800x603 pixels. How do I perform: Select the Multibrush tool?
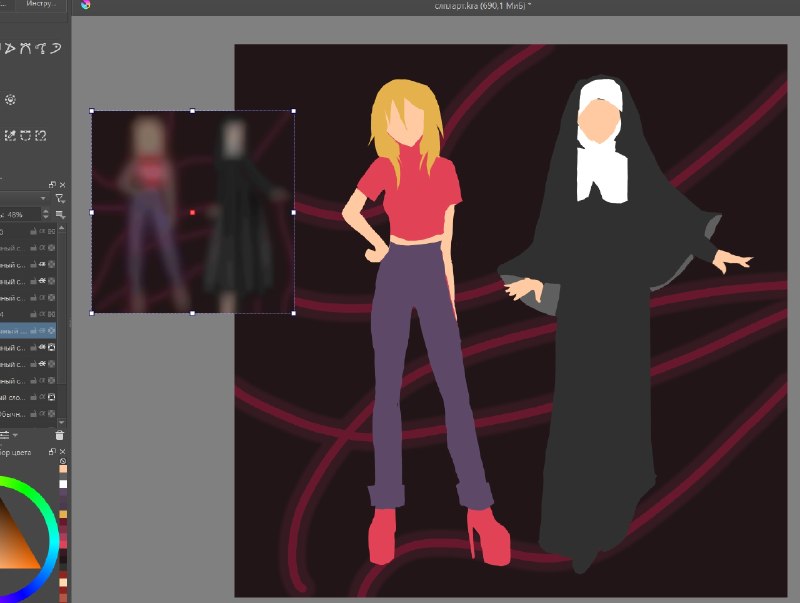[10, 99]
